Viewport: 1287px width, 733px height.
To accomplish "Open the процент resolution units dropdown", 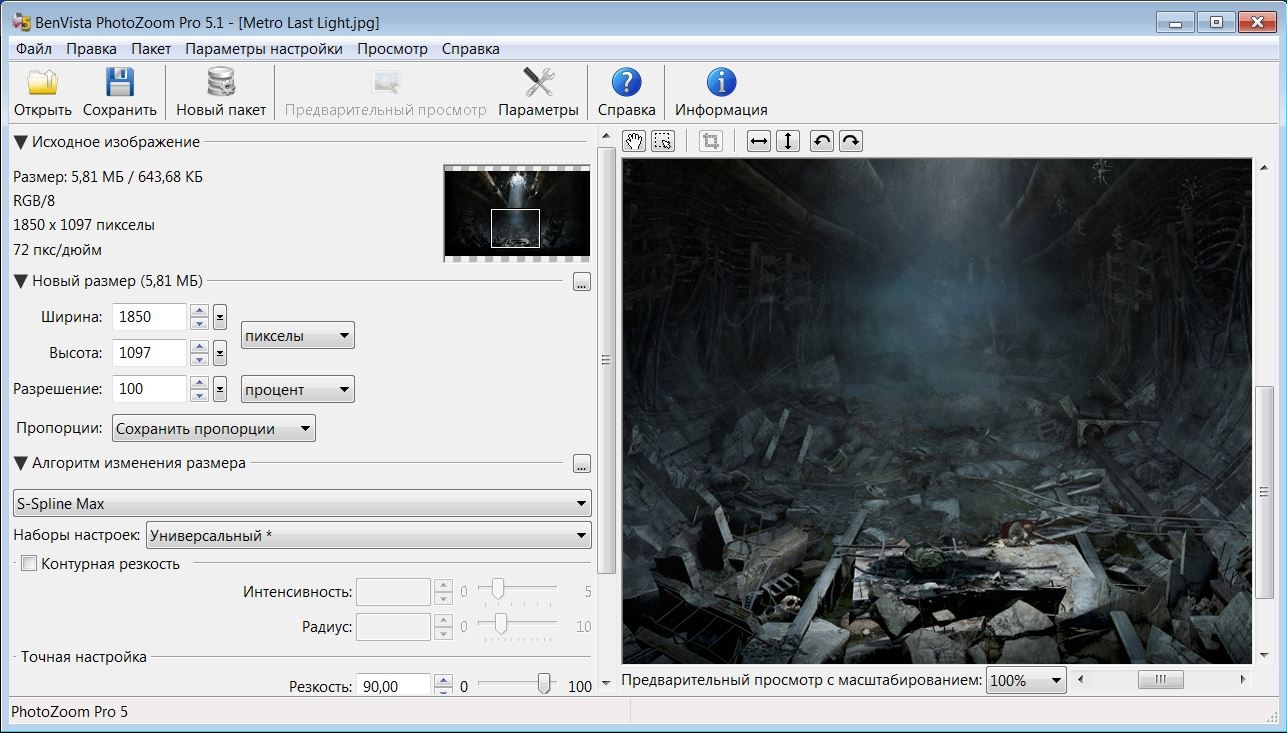I will pos(298,389).
